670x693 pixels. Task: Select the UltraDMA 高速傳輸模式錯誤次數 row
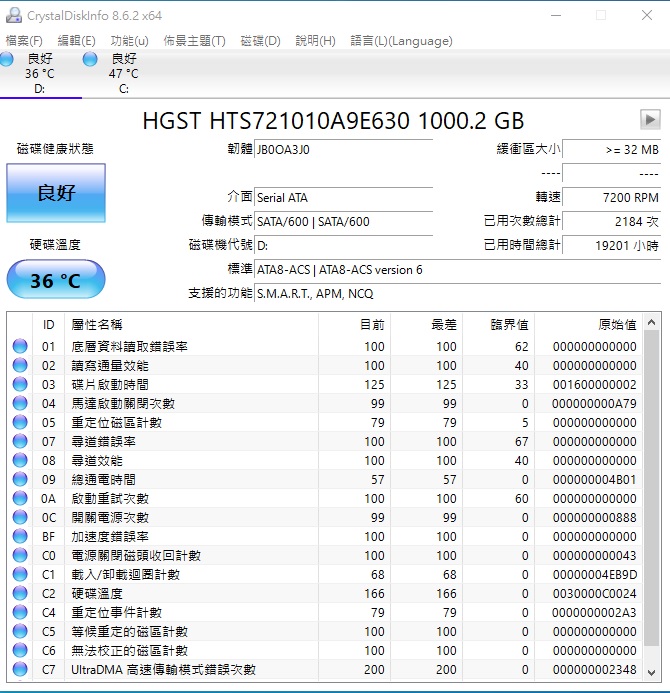point(325,669)
